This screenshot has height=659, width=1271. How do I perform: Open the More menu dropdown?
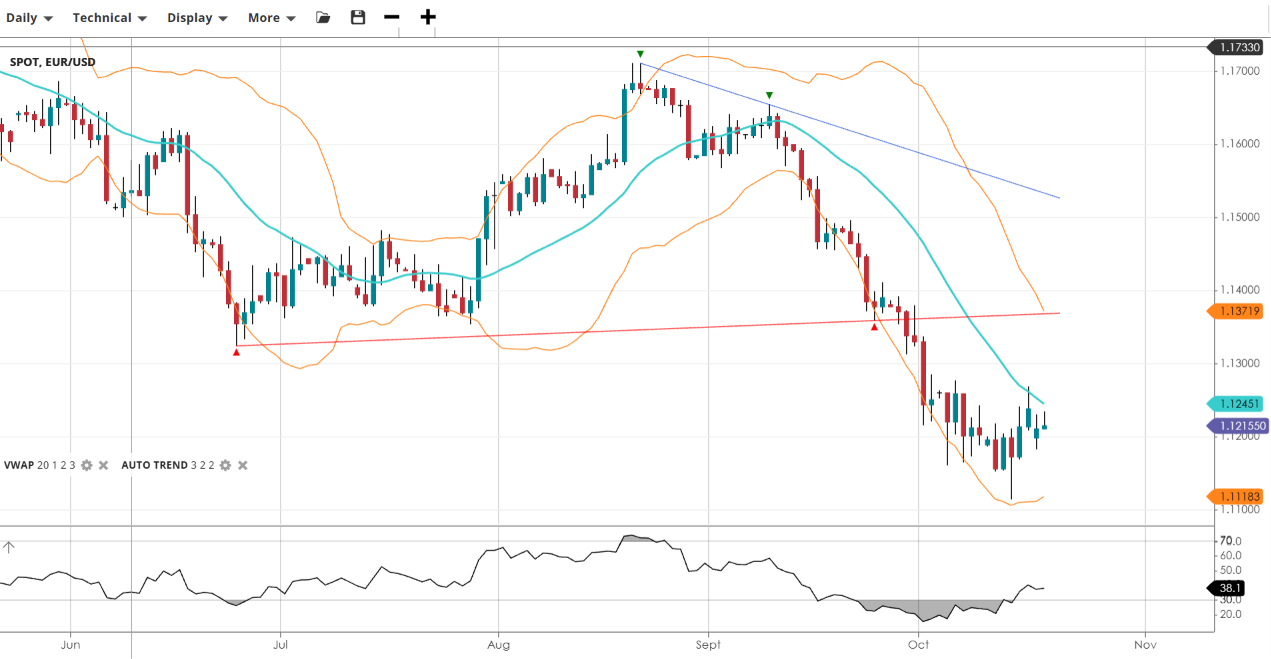(272, 18)
